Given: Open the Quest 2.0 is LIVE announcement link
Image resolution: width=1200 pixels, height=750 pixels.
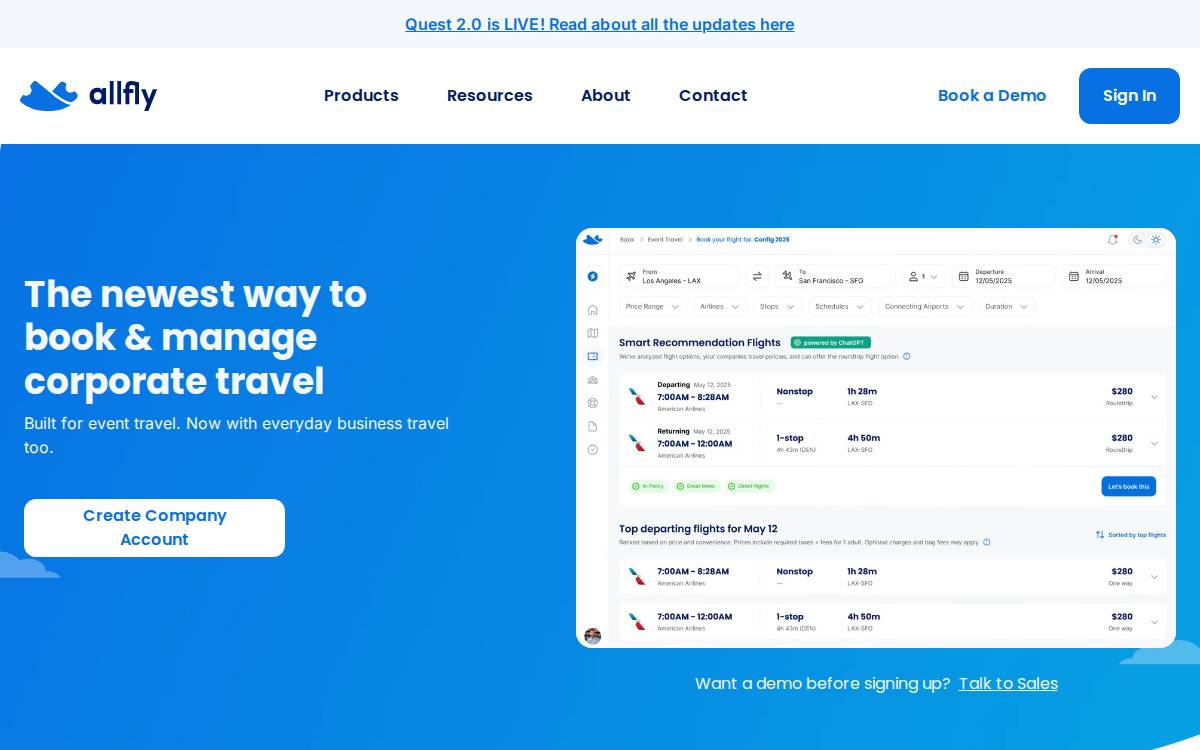Looking at the screenshot, I should point(600,24).
